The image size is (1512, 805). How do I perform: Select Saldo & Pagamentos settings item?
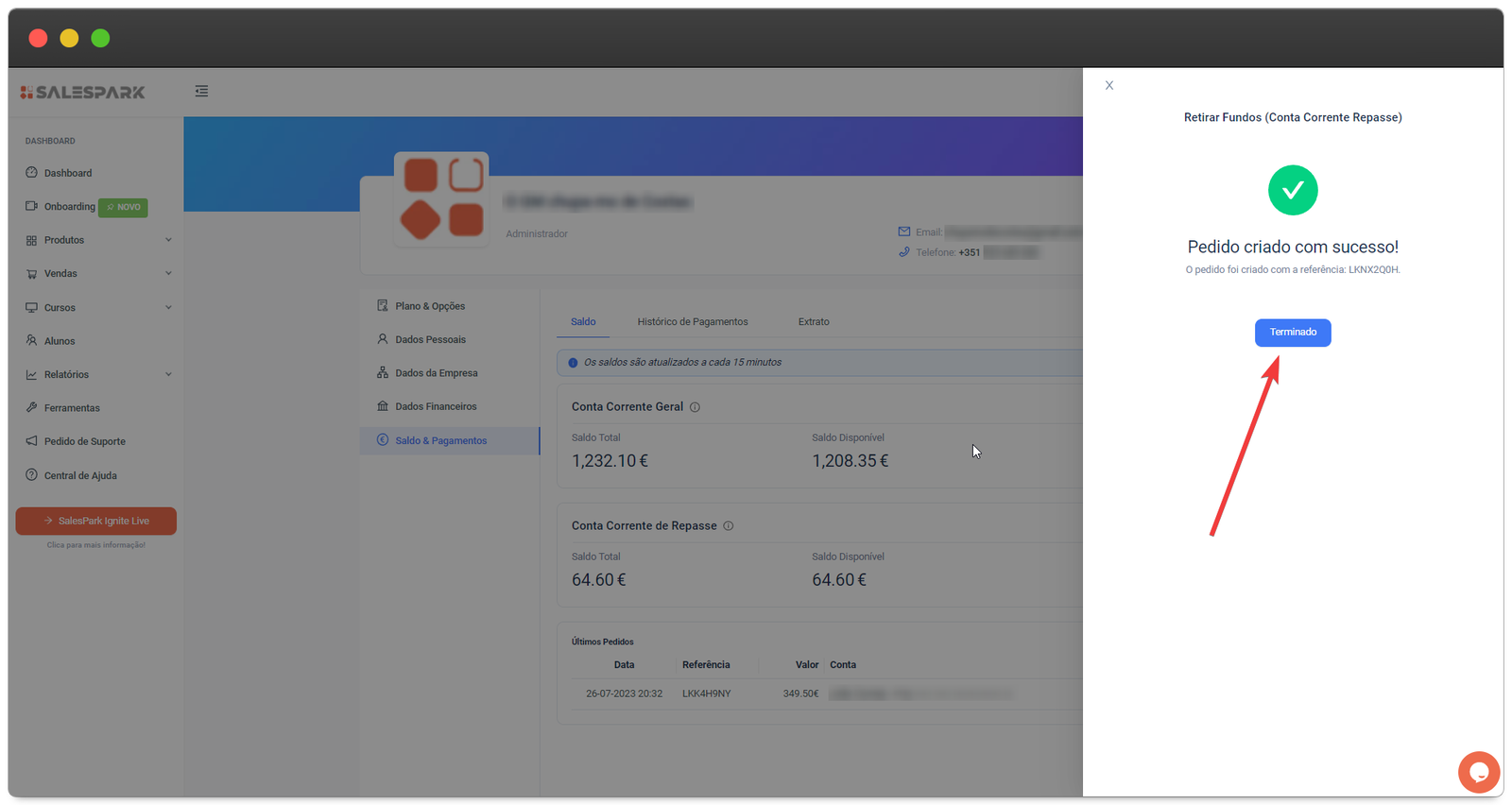click(450, 440)
